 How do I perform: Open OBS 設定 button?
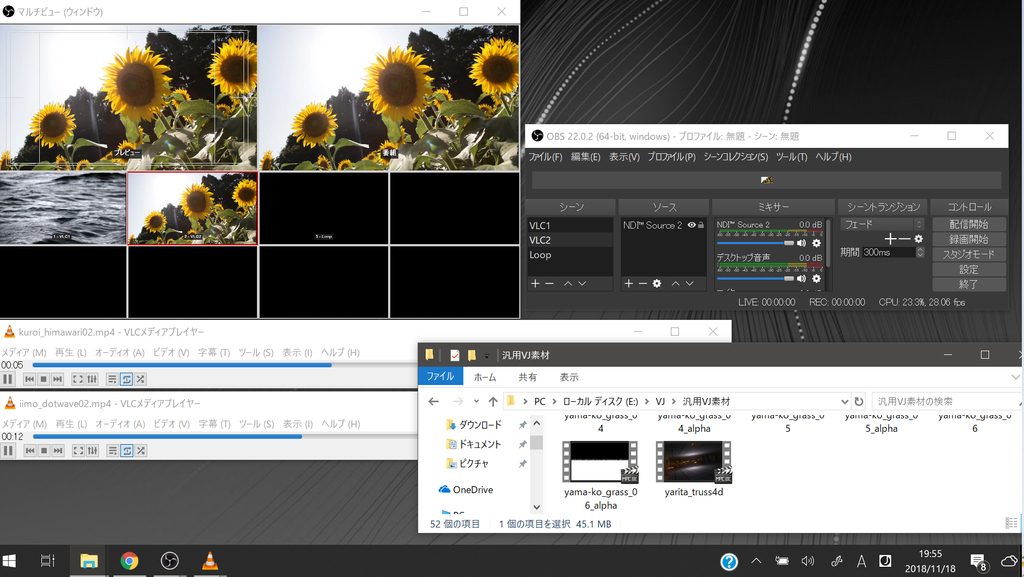tap(968, 270)
